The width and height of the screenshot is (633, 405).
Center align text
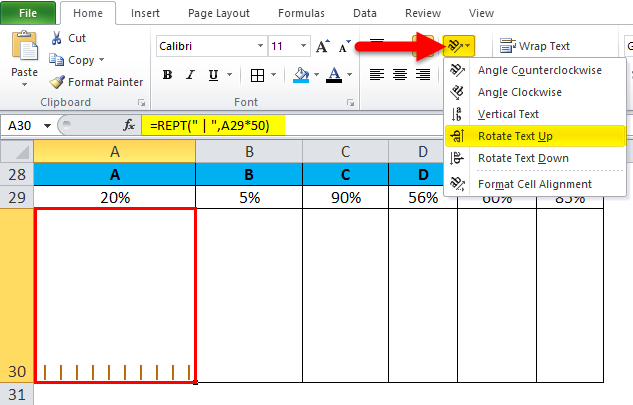[x=400, y=75]
